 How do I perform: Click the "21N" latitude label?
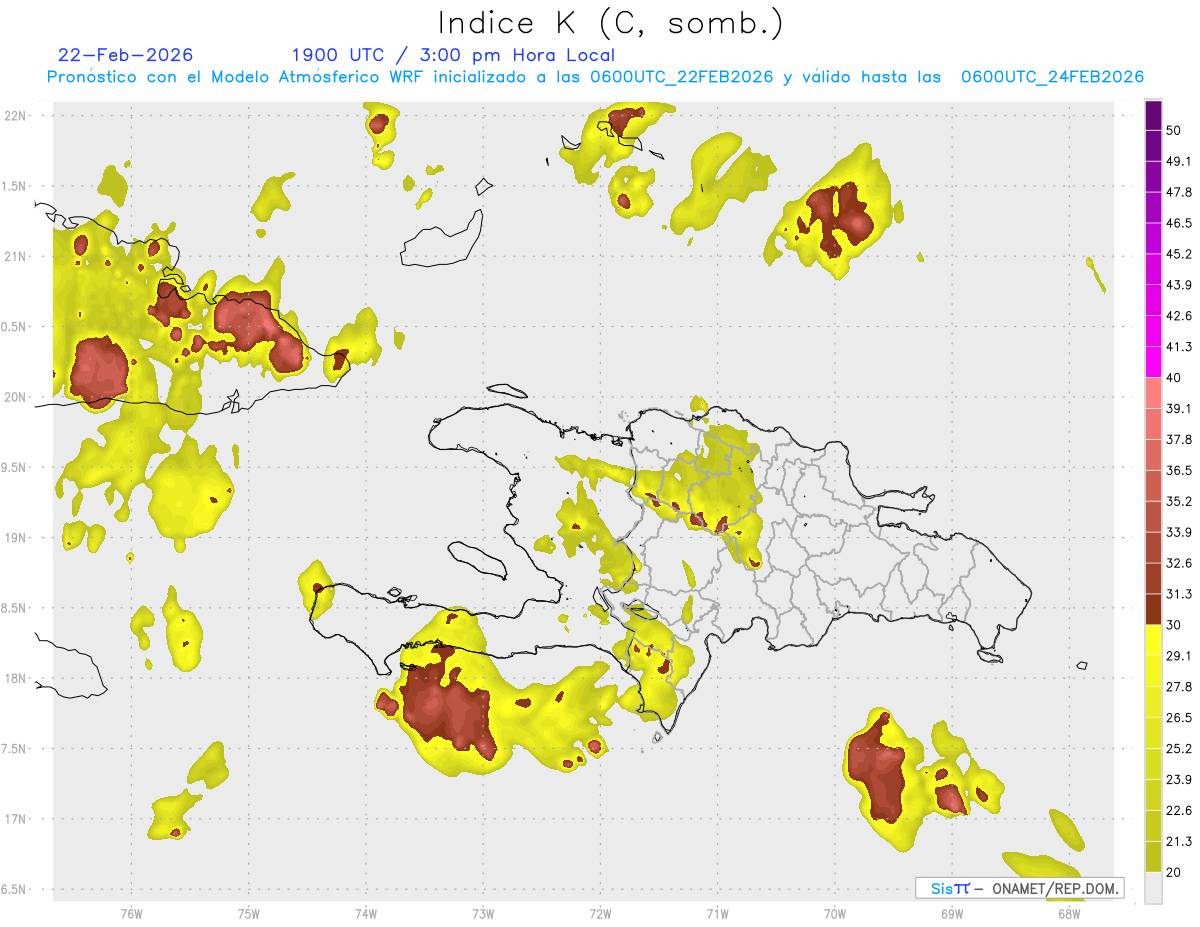[15, 257]
